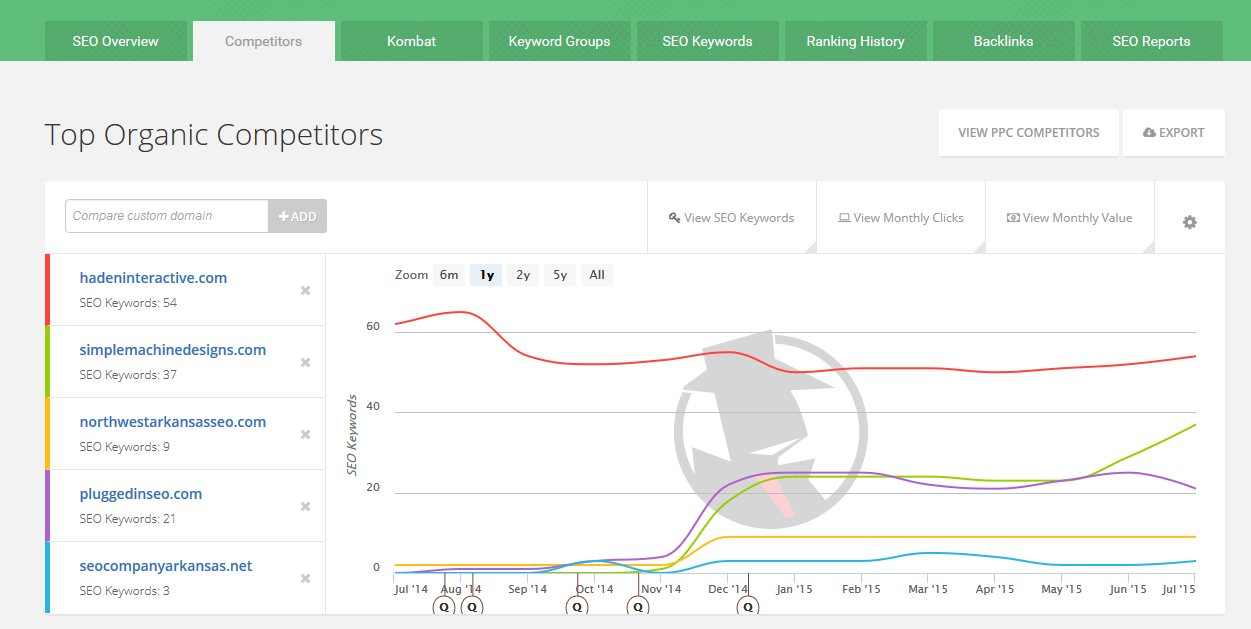
Task: Export the competitors data
Action: [x=1174, y=132]
